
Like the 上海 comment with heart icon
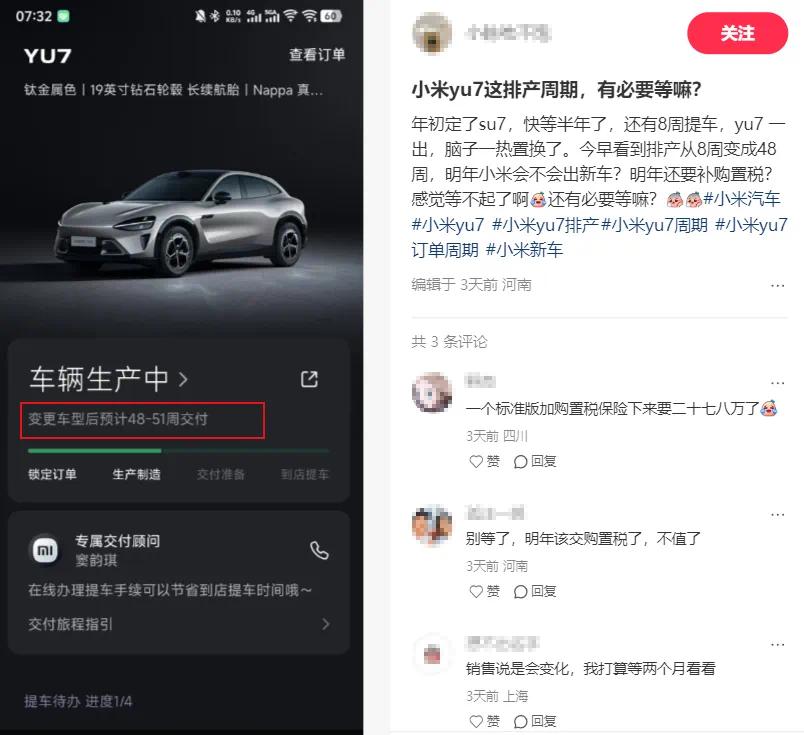pos(484,721)
